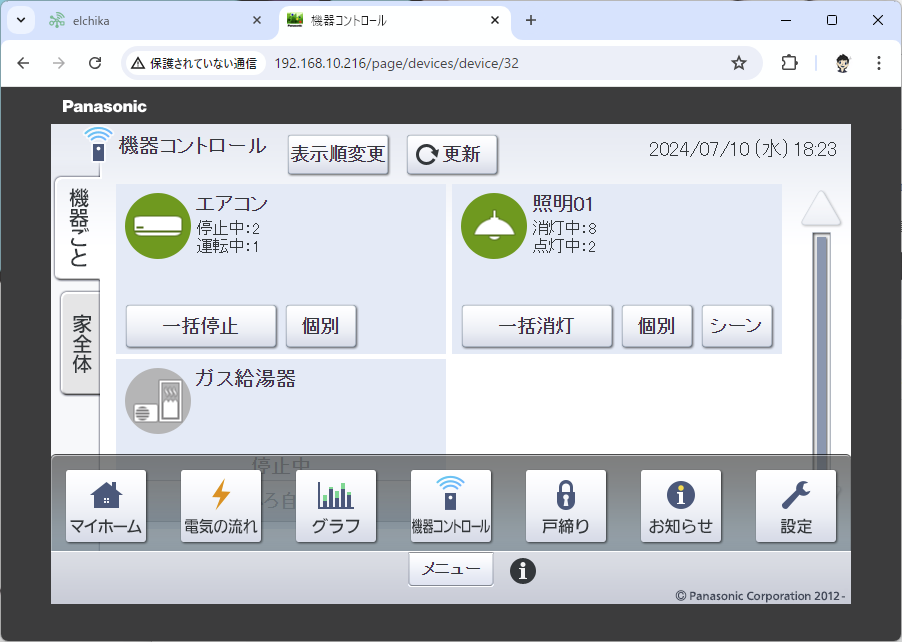
Task: Open the グラフ chart page
Action: [x=336, y=506]
